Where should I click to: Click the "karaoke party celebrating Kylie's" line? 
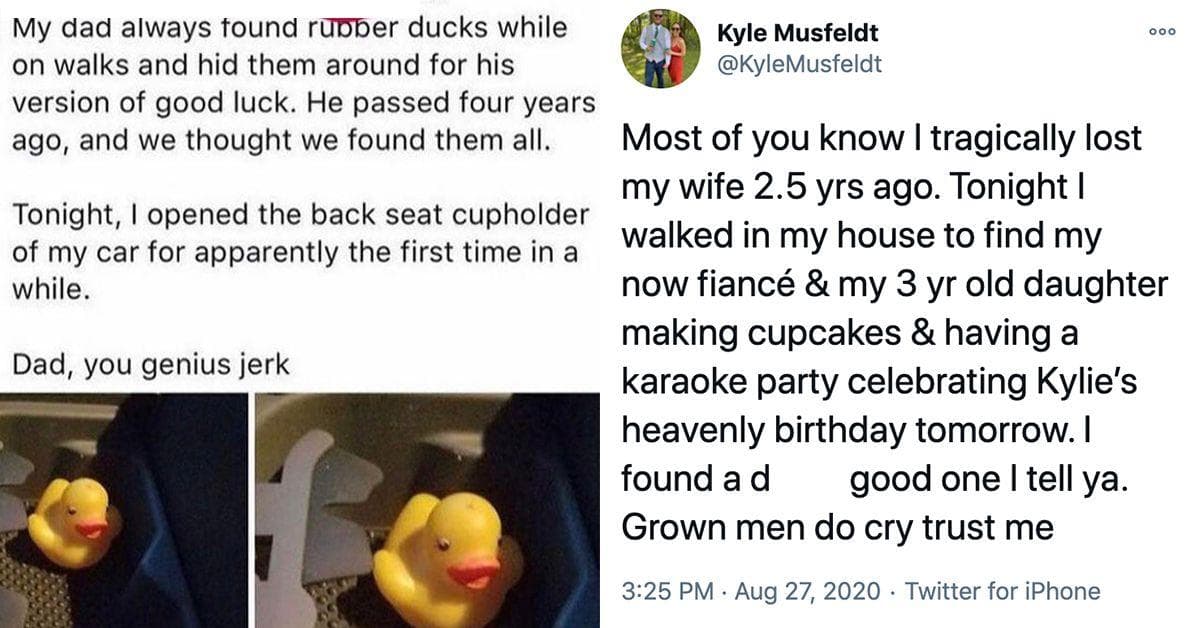[880, 381]
